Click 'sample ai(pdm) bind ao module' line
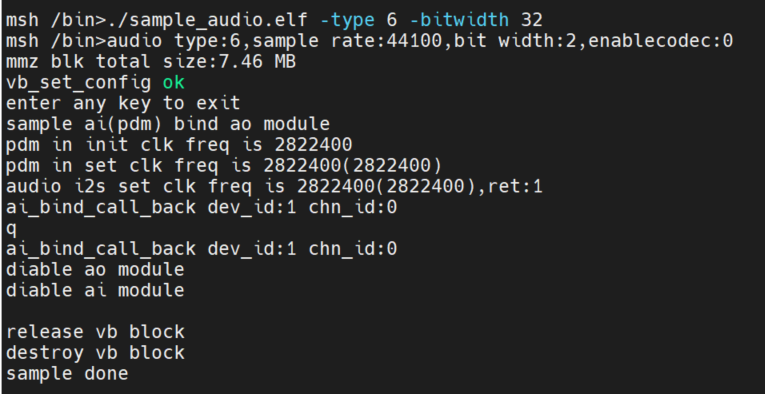Viewport: 765px width, 394px height. click(168, 124)
